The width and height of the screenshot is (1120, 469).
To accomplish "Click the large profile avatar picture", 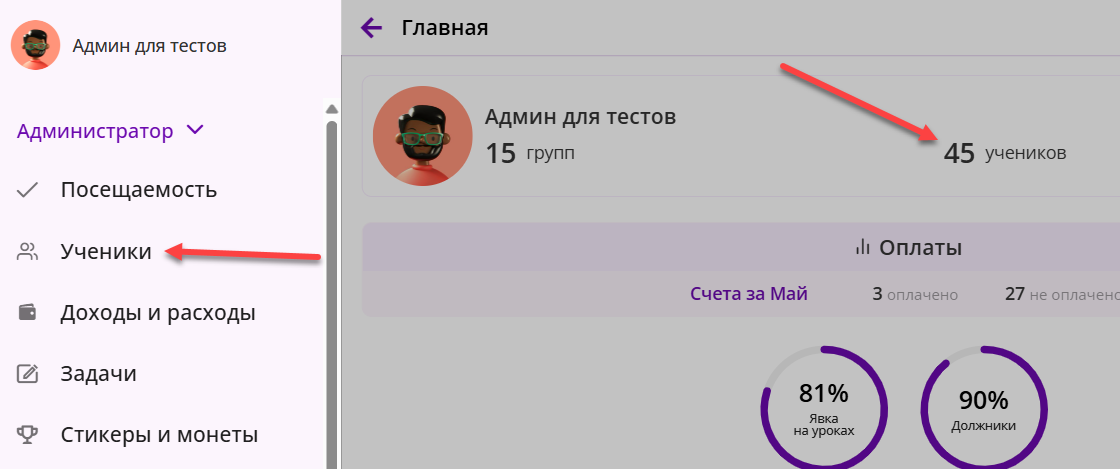I will coord(423,136).
